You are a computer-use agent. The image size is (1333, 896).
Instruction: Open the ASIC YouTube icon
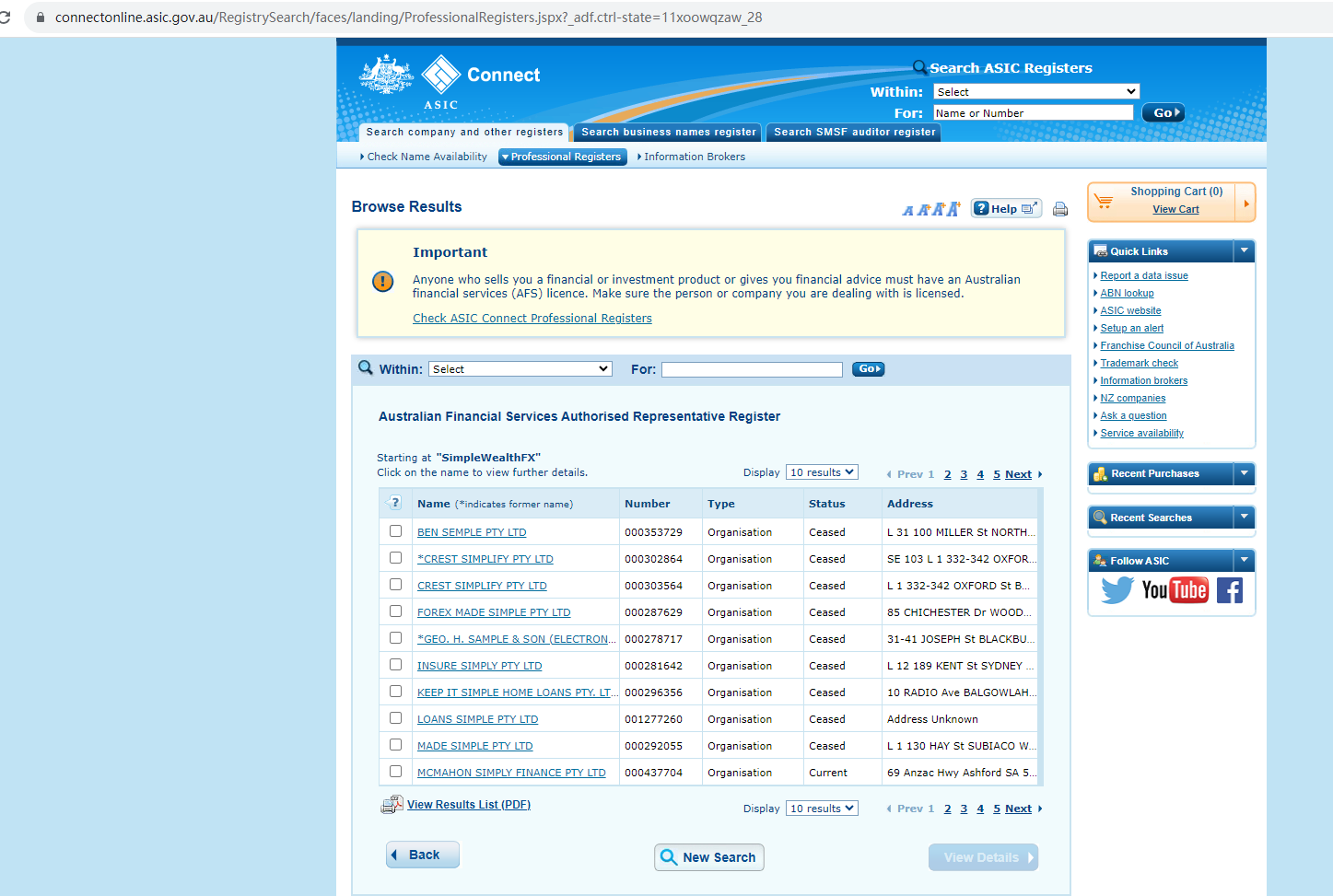pyautogui.click(x=1175, y=590)
